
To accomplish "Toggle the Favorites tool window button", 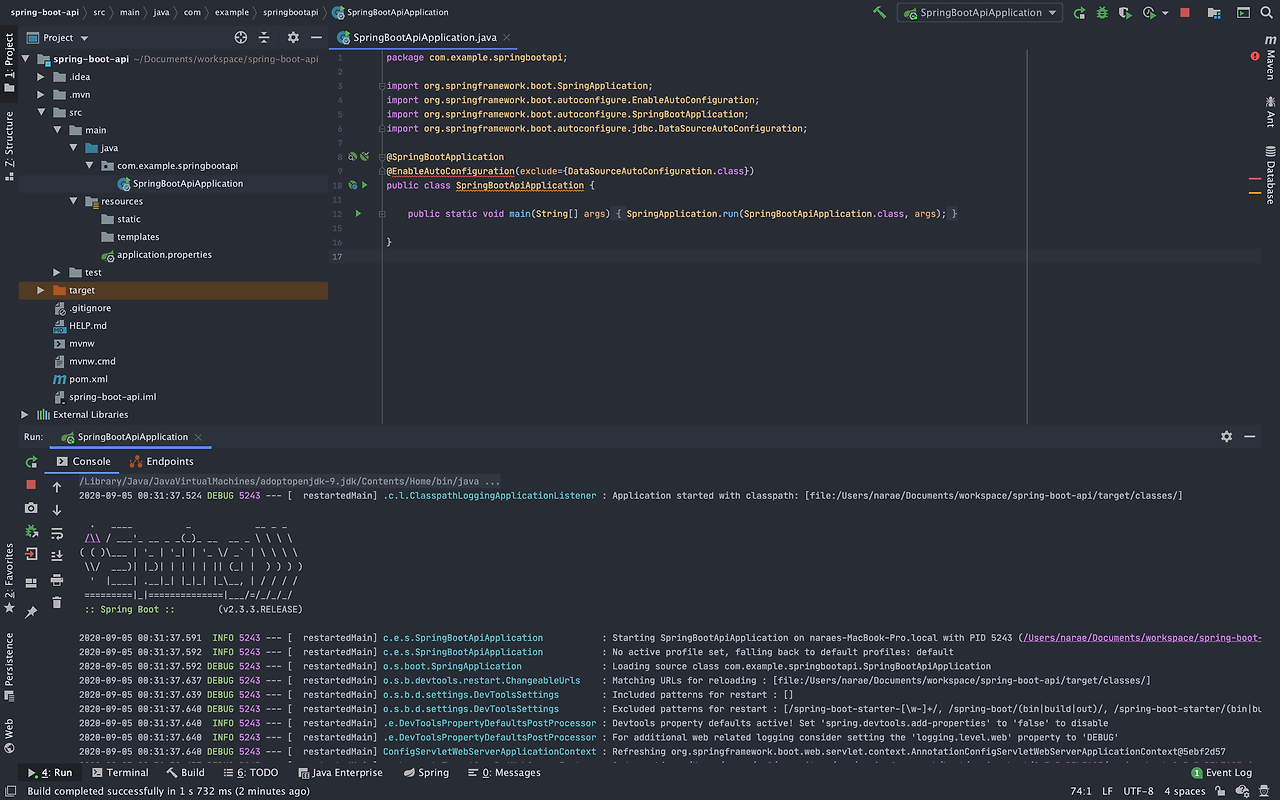I will tap(9, 578).
